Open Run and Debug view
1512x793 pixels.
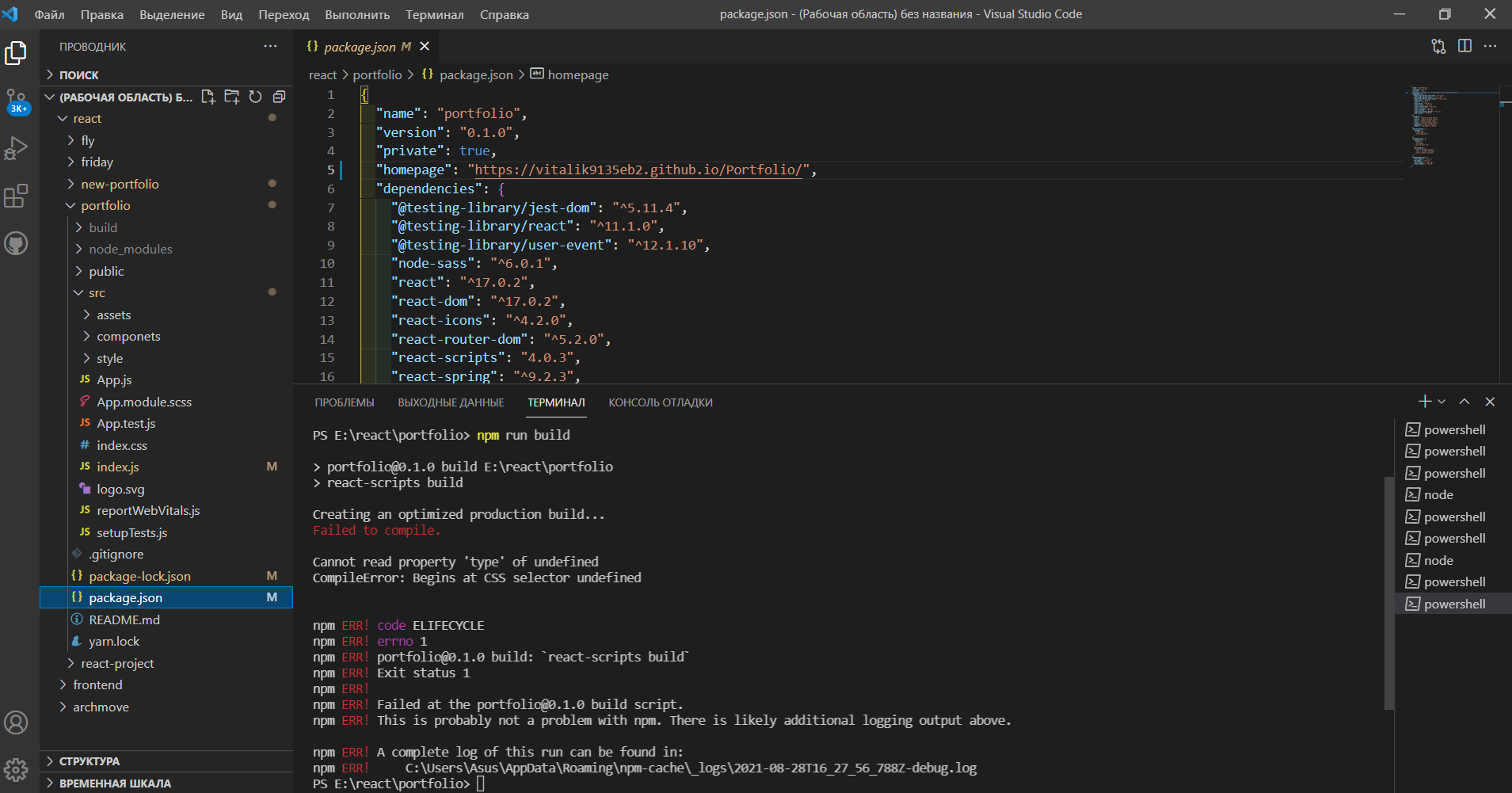tap(16, 148)
